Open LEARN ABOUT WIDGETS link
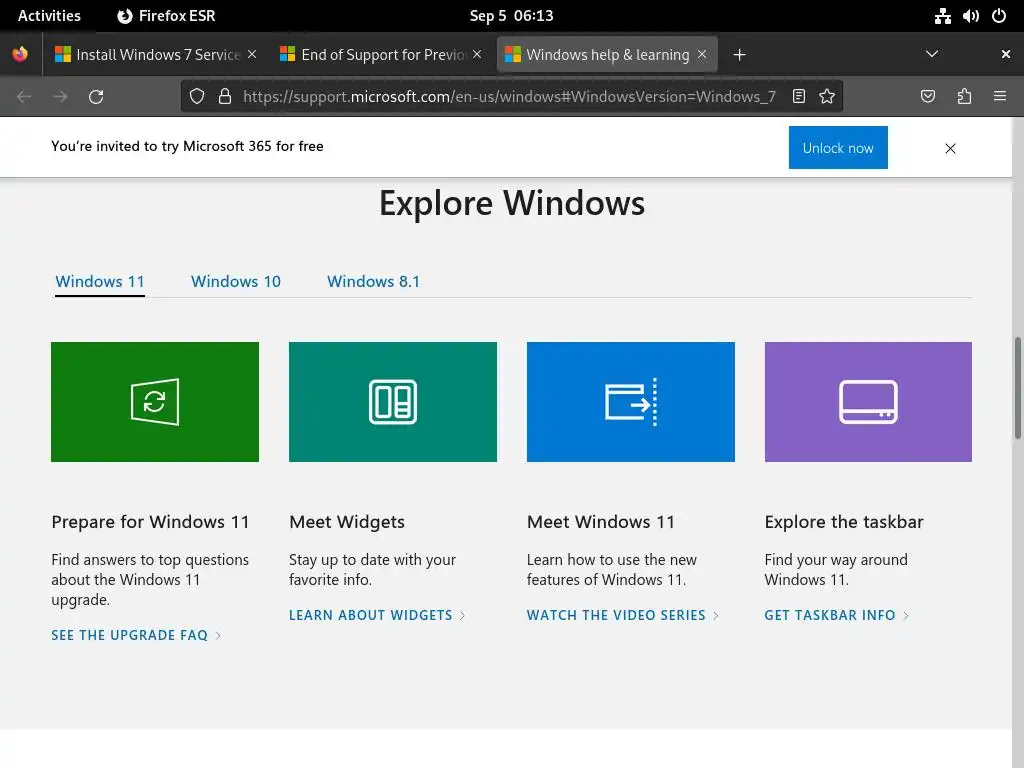 coord(377,615)
